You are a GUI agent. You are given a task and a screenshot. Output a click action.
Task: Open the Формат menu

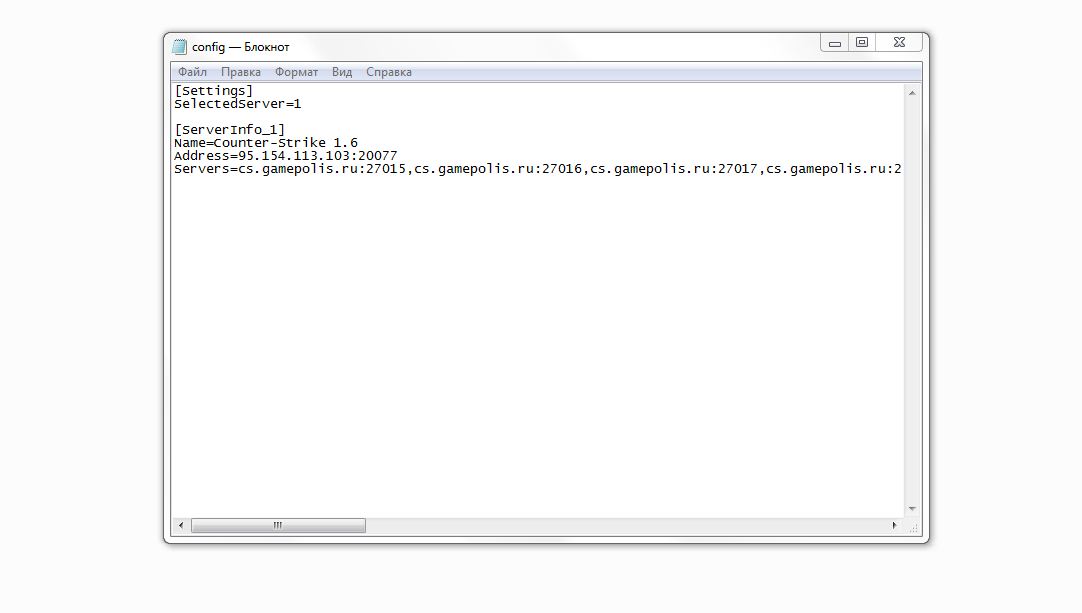(296, 72)
